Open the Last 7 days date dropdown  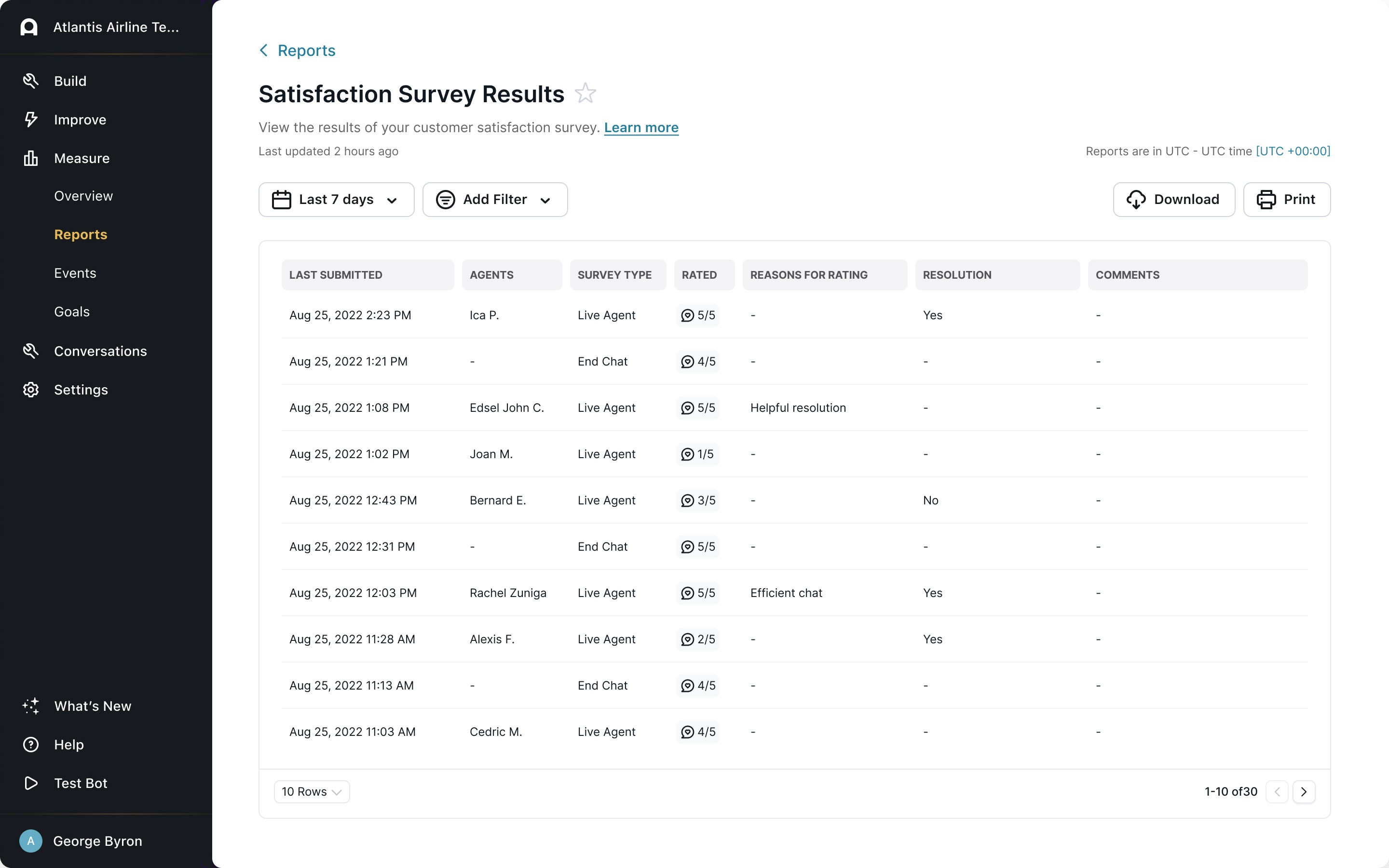pyautogui.click(x=336, y=200)
